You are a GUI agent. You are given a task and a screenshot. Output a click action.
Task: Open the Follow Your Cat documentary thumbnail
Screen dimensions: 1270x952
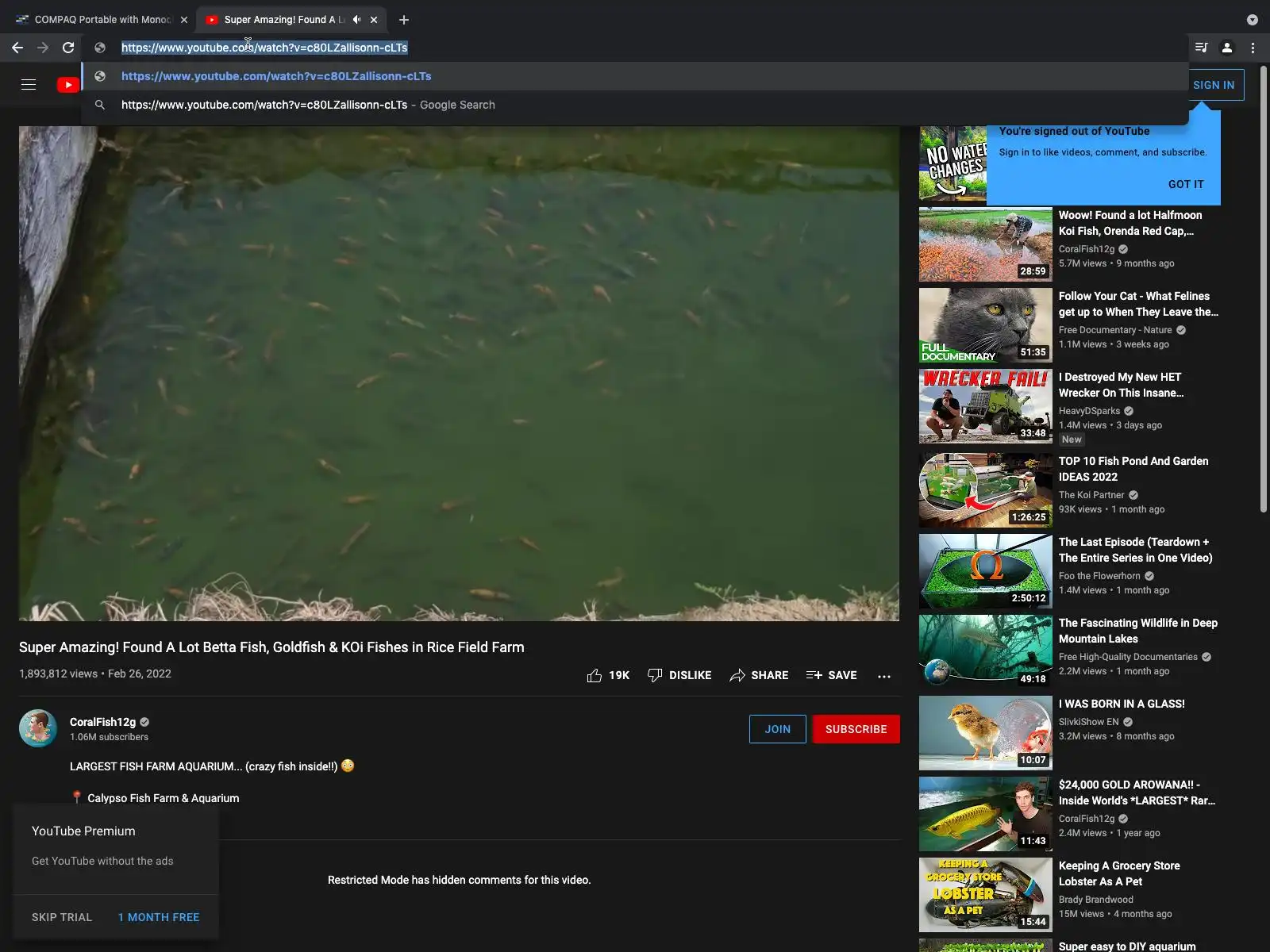pos(986,325)
